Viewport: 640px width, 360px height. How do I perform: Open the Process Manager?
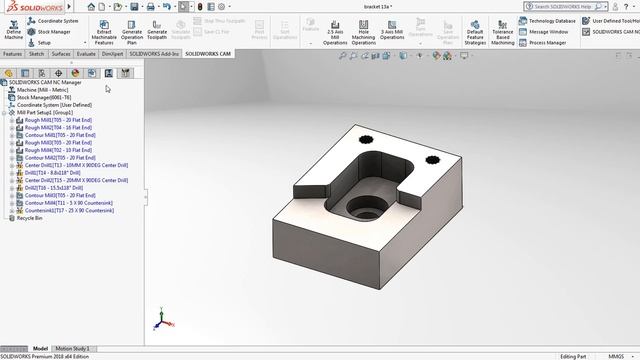(542, 42)
